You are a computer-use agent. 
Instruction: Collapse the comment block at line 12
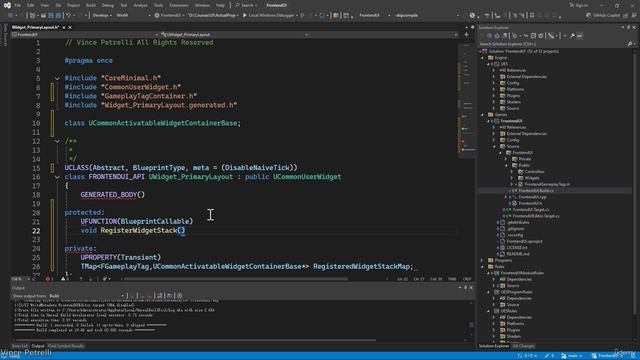(x=57, y=141)
